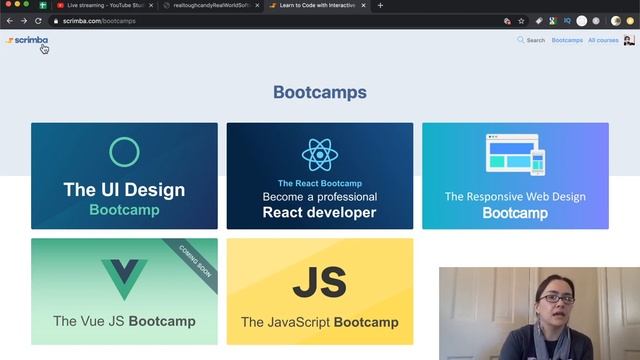Select the Learn to Code with Interactive tab
The image size is (640, 360).
pyautogui.click(x=317, y=5)
